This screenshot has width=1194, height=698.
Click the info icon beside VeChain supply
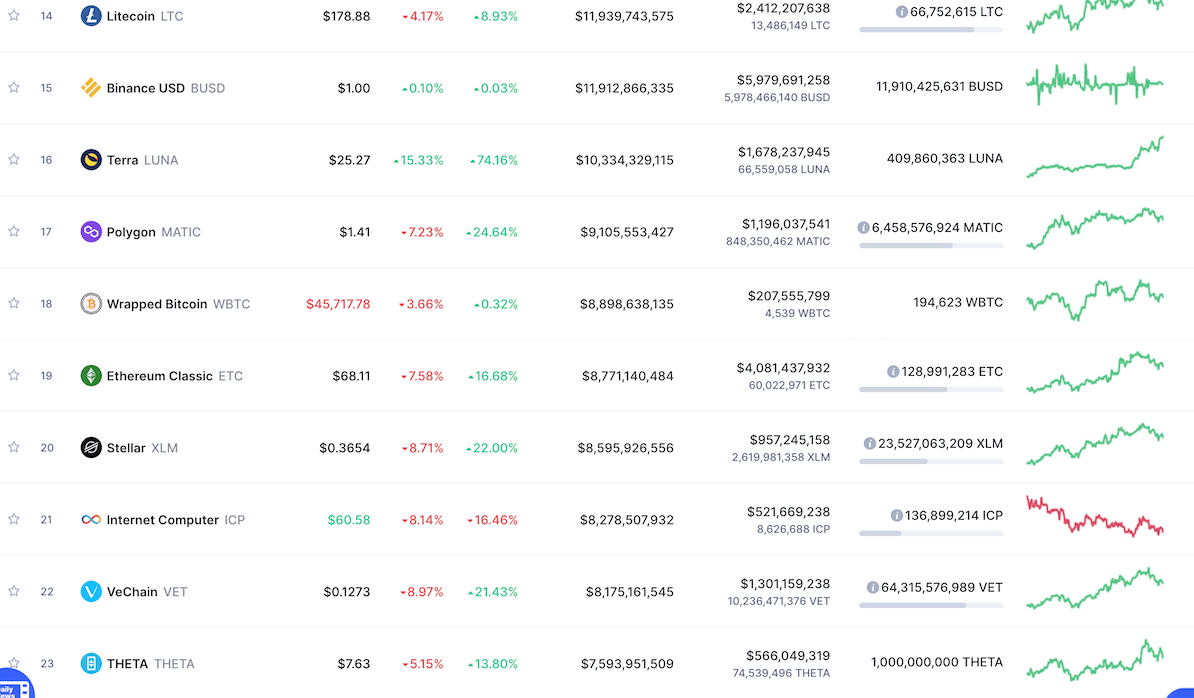(x=873, y=588)
